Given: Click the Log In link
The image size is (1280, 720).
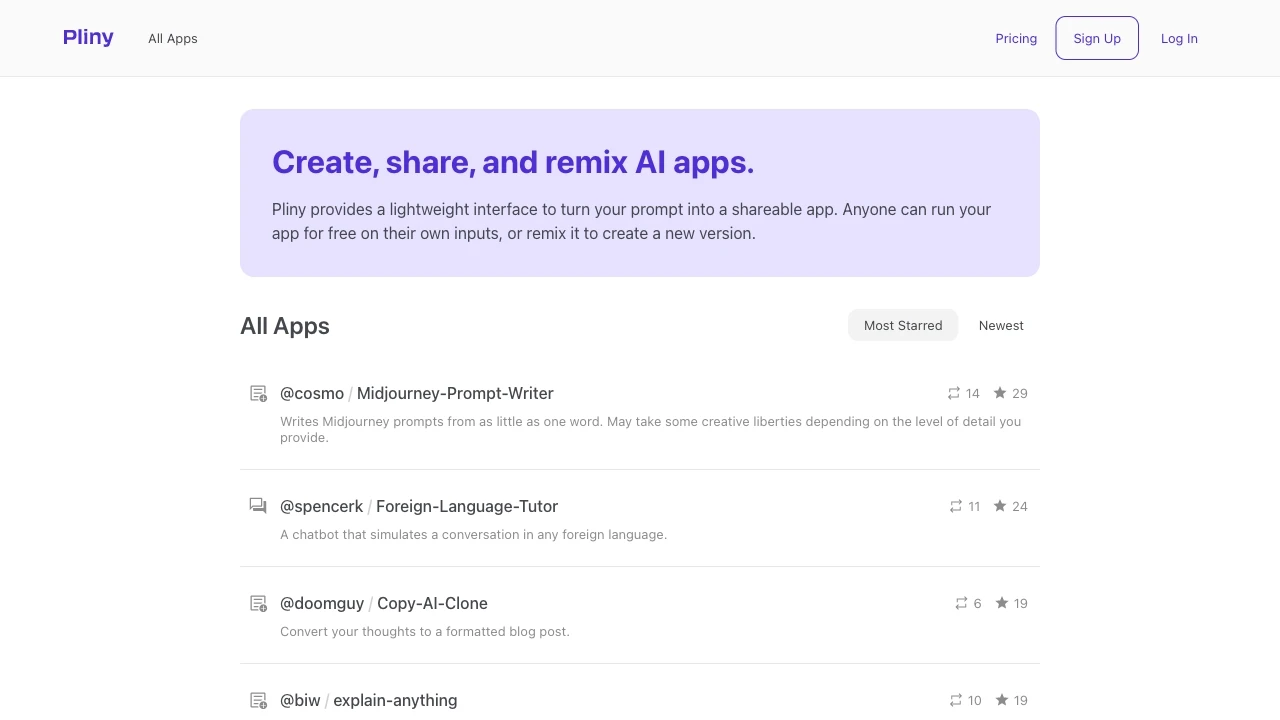Looking at the screenshot, I should point(1179,38).
